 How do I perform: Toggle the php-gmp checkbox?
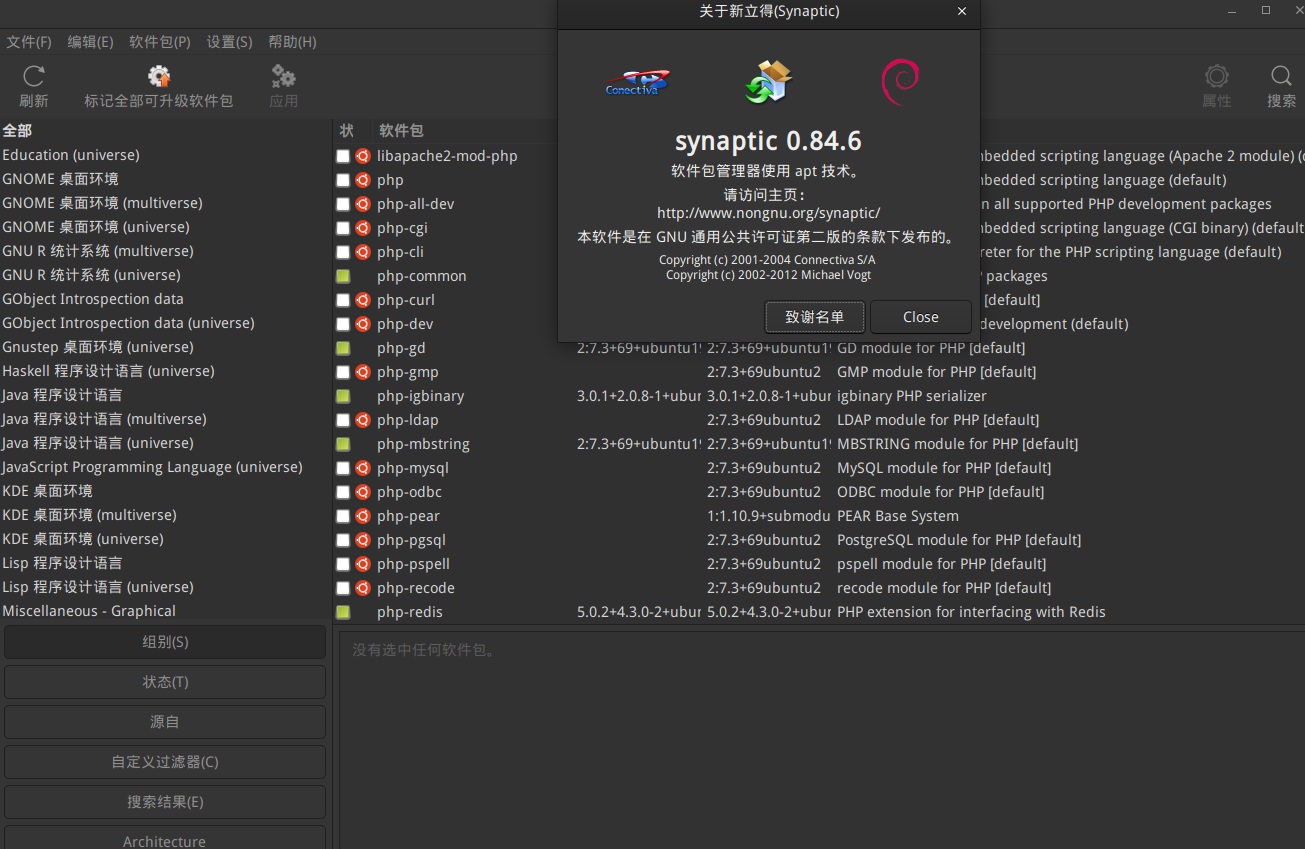tap(343, 372)
